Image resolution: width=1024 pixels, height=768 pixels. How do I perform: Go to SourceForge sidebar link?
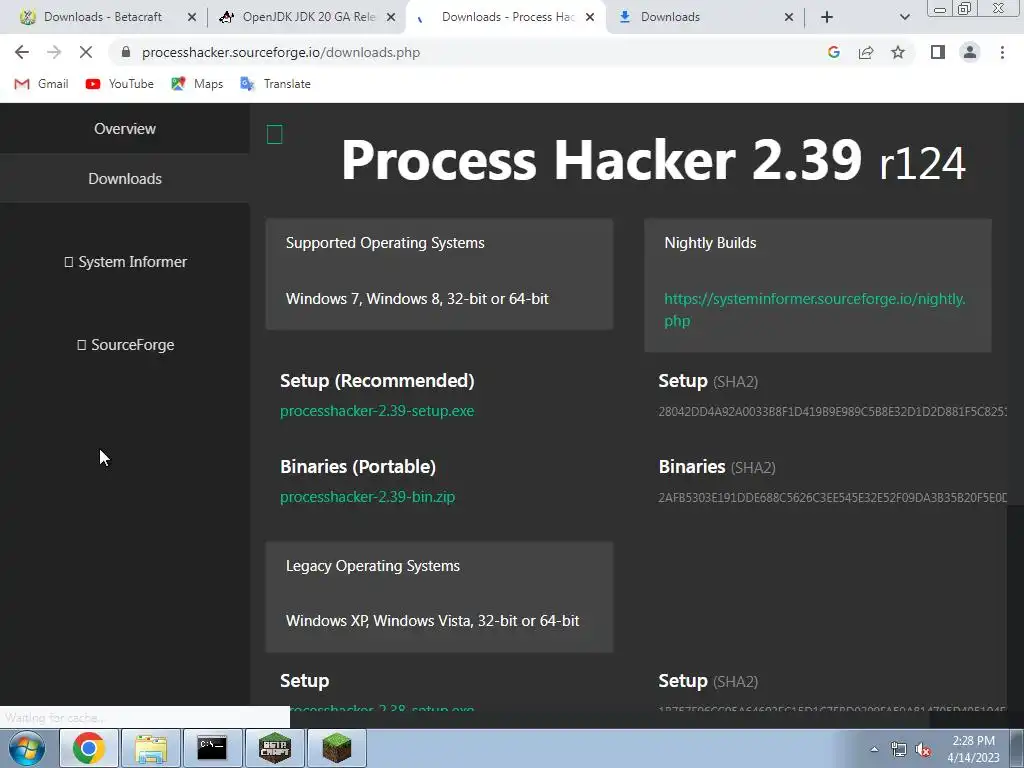(125, 345)
